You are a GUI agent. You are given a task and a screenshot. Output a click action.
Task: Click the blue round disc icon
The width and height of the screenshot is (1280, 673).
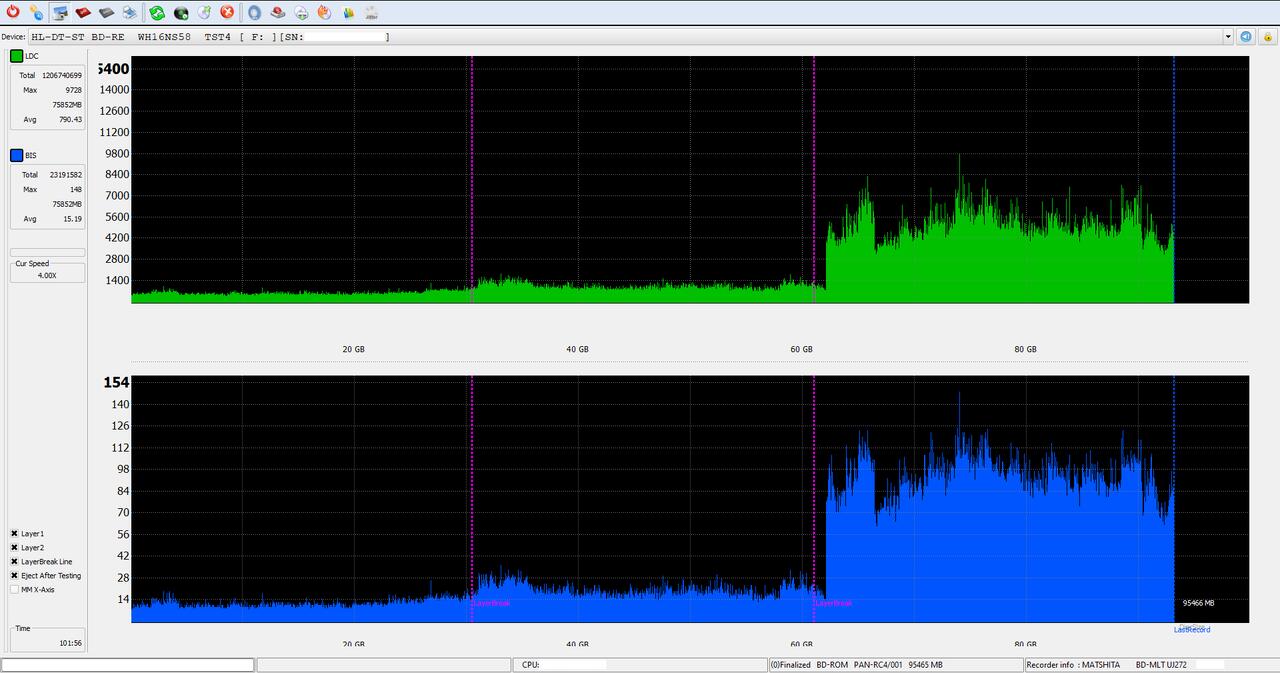[254, 12]
